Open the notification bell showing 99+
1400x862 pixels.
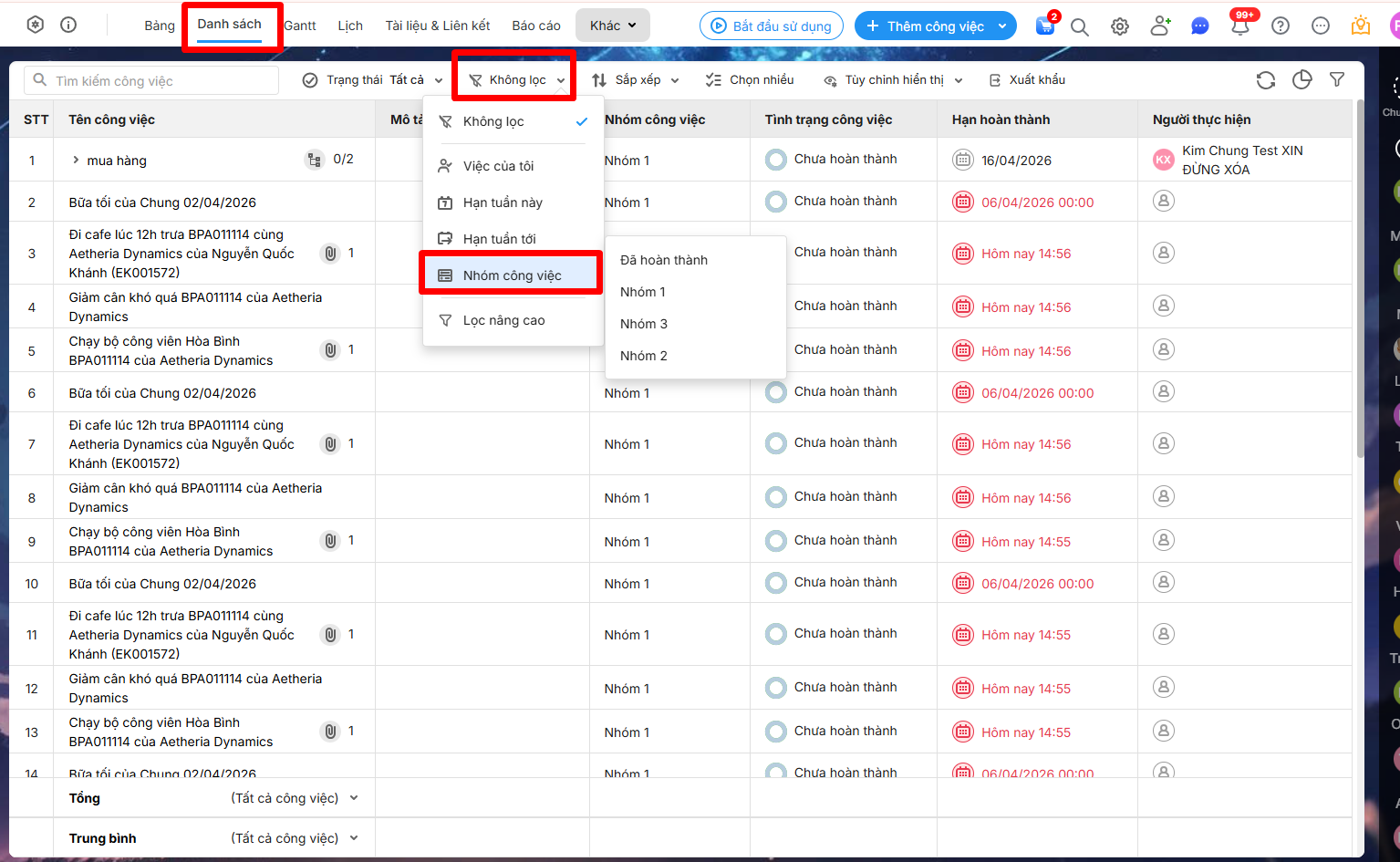tap(1240, 26)
